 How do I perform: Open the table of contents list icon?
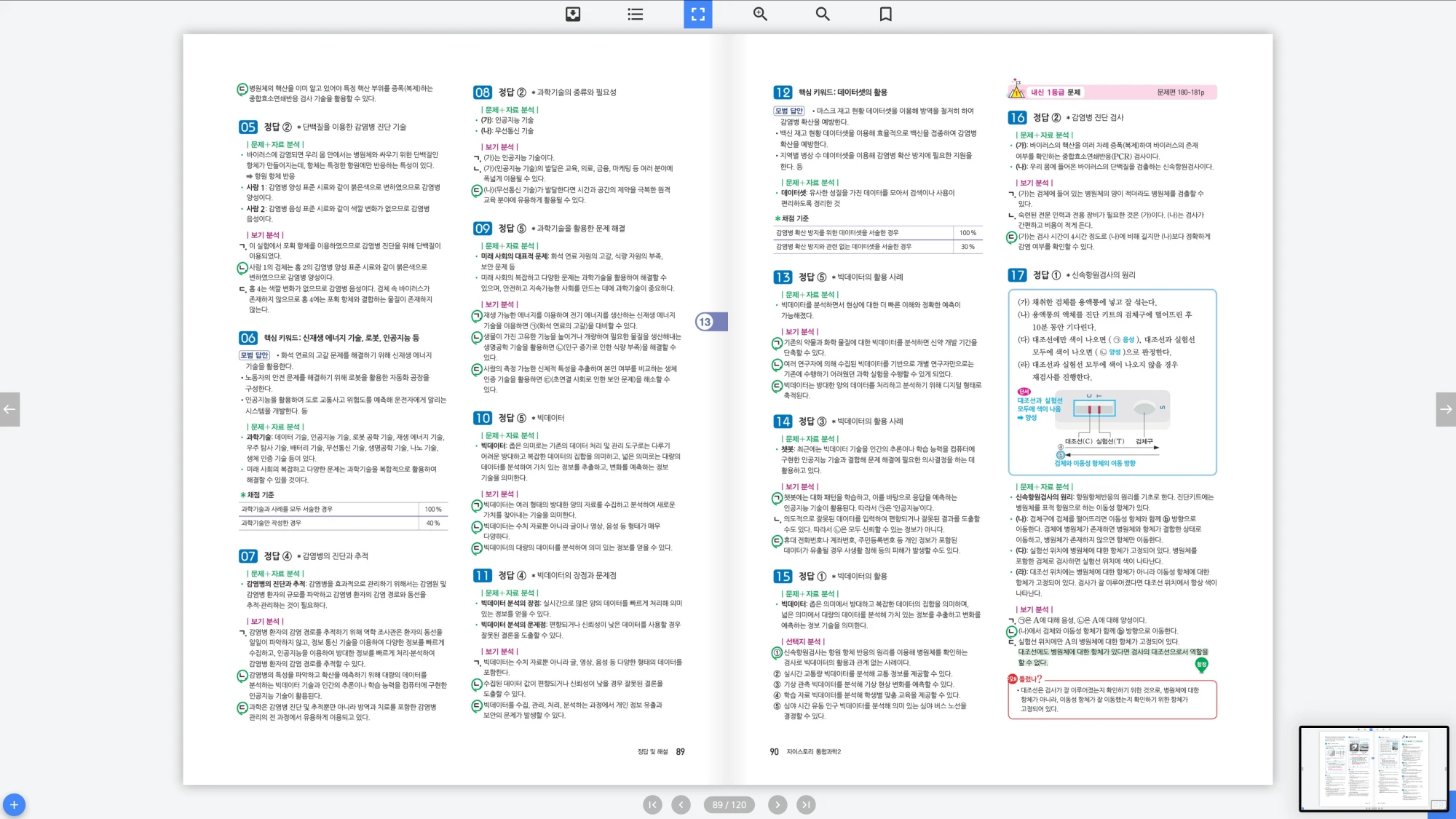coord(635,14)
